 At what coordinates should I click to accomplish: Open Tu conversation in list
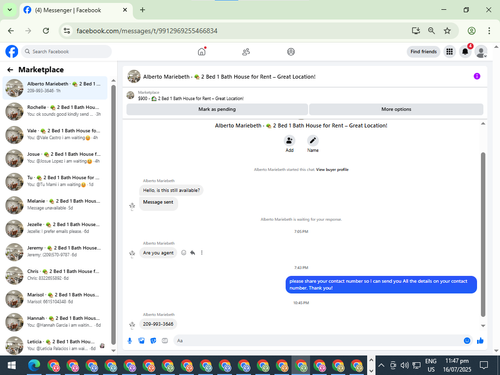[x=55, y=181]
